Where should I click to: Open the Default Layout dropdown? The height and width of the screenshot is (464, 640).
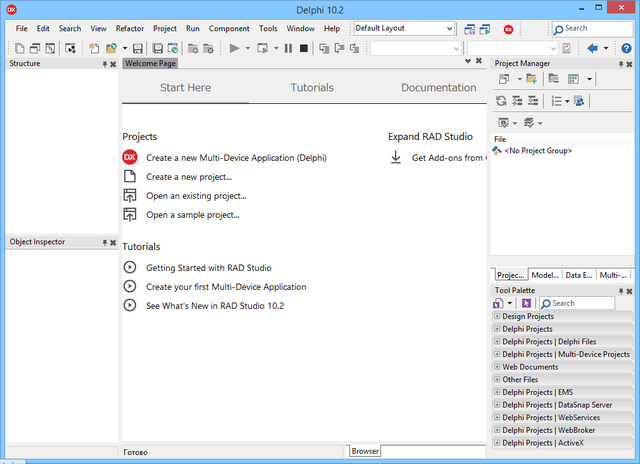pyautogui.click(x=447, y=29)
